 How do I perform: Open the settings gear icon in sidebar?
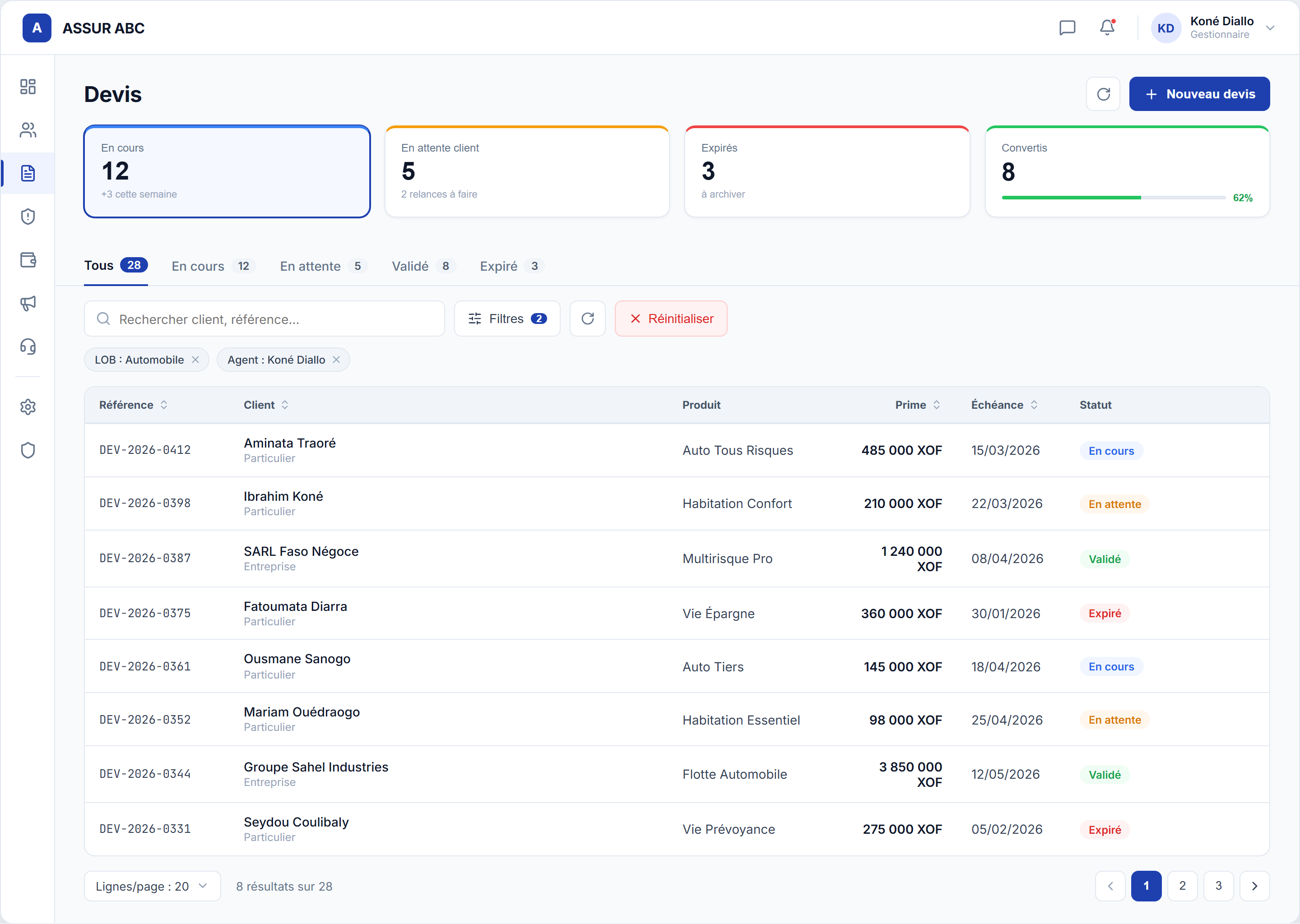tap(28, 407)
